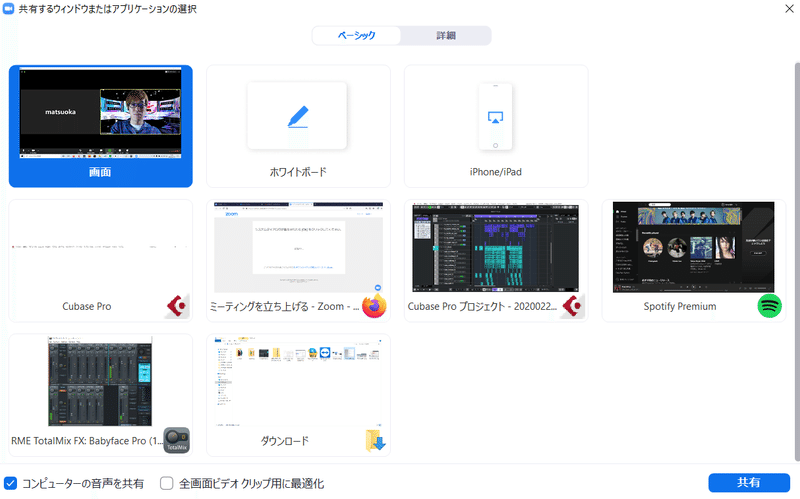Uncheck コンピューターの音声を共有 checkbox
Viewport: 800px width, 499px height.
(x=10, y=483)
